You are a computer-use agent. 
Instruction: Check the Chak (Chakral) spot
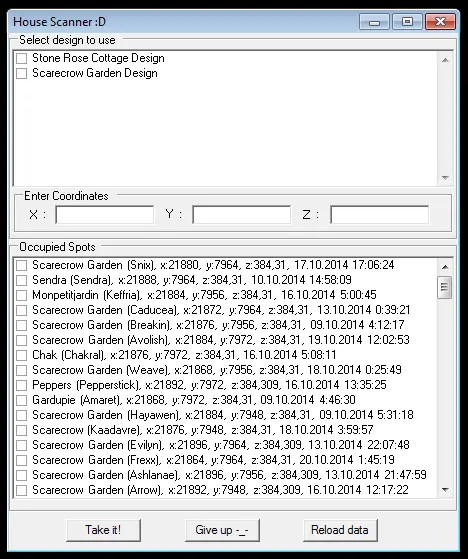tap(22, 355)
